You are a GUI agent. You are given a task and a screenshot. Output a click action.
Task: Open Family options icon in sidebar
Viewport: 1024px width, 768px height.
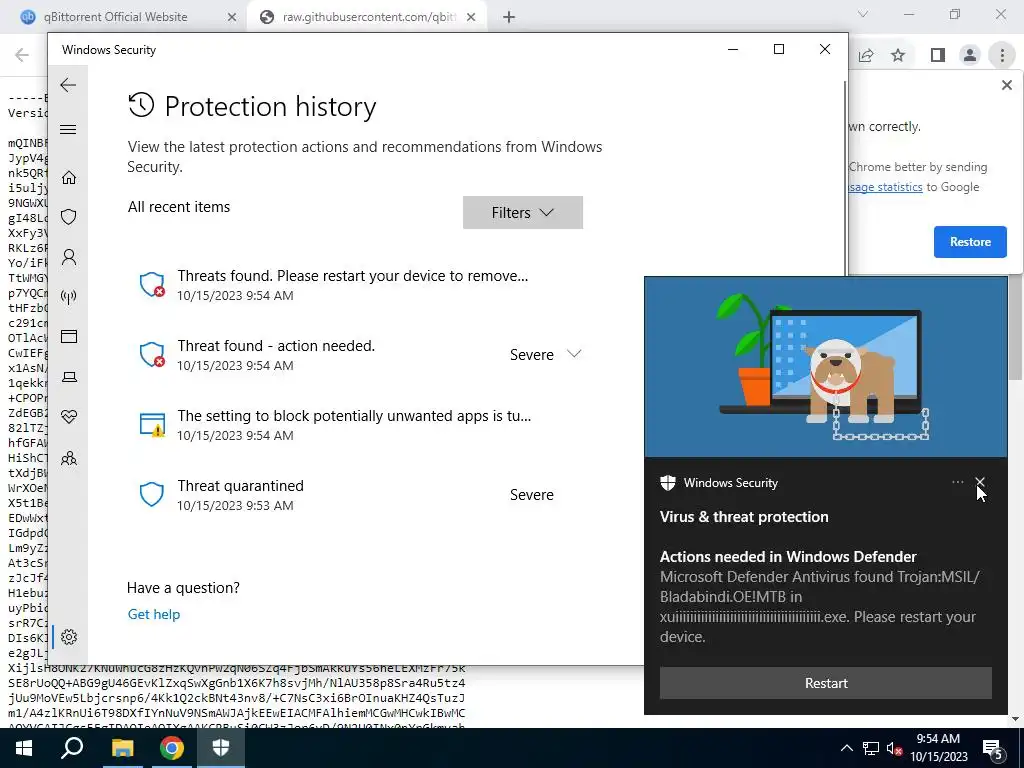(x=69, y=458)
